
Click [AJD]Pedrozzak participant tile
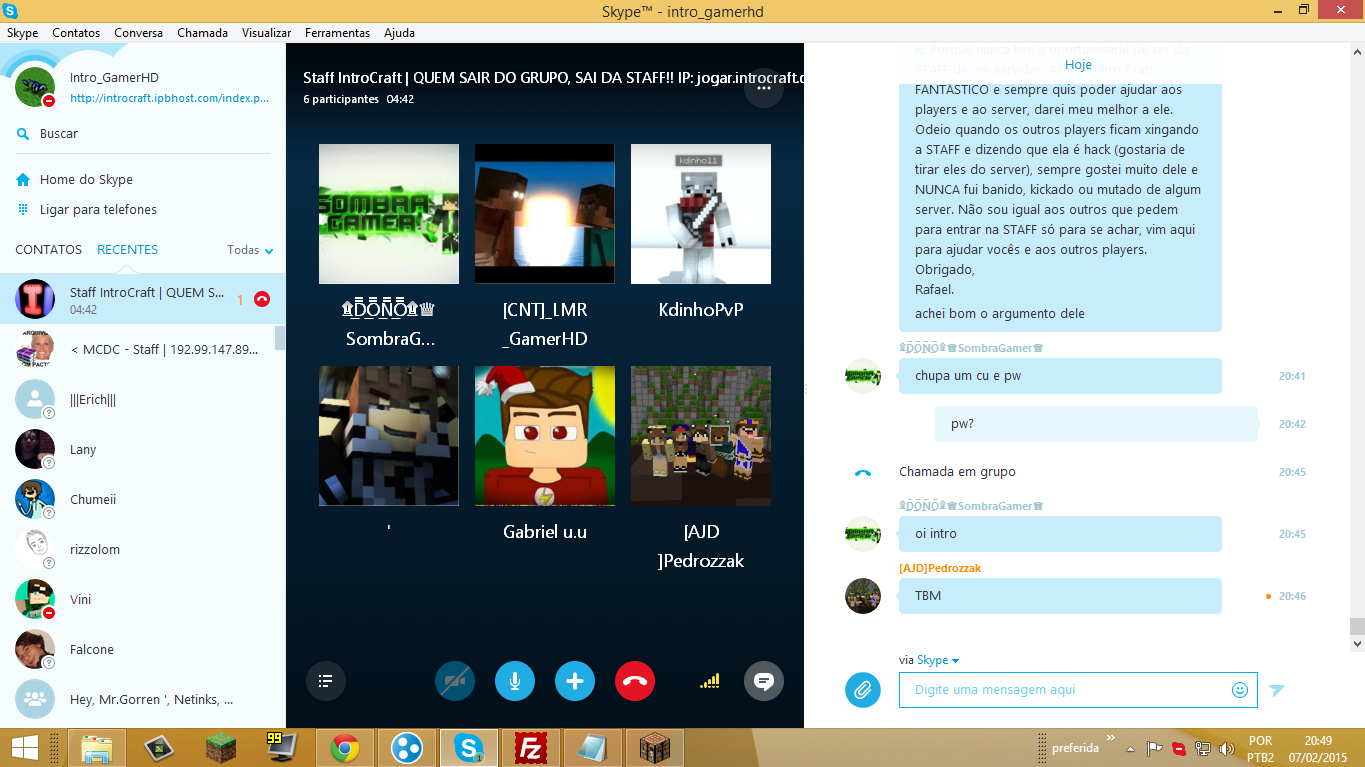pos(701,436)
